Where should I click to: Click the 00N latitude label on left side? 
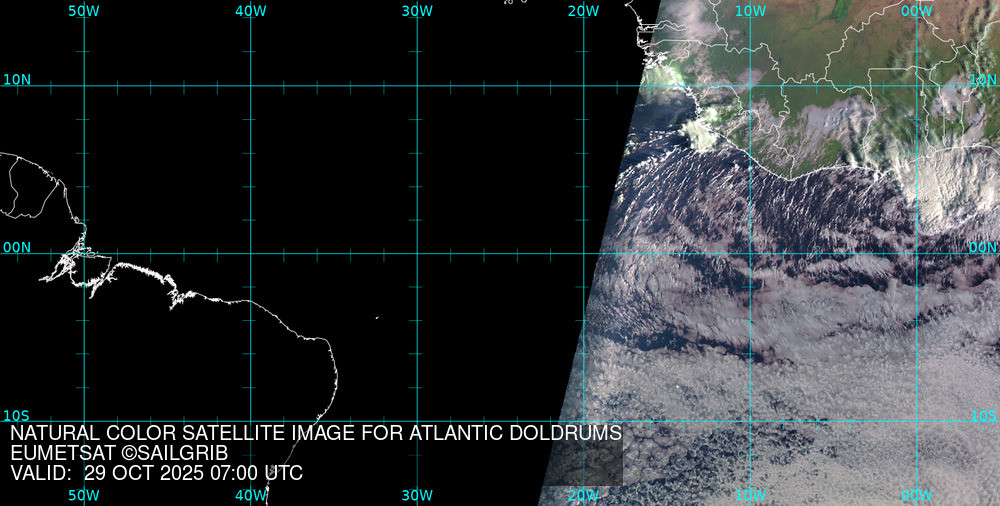pos(16,247)
